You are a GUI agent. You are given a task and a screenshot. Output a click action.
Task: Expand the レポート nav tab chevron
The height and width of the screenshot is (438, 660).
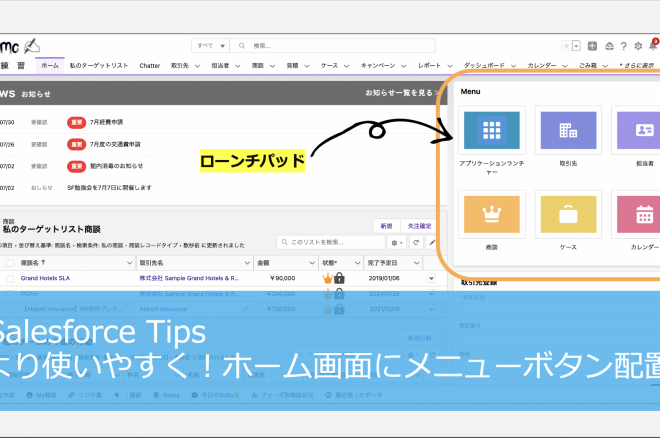click(450, 66)
